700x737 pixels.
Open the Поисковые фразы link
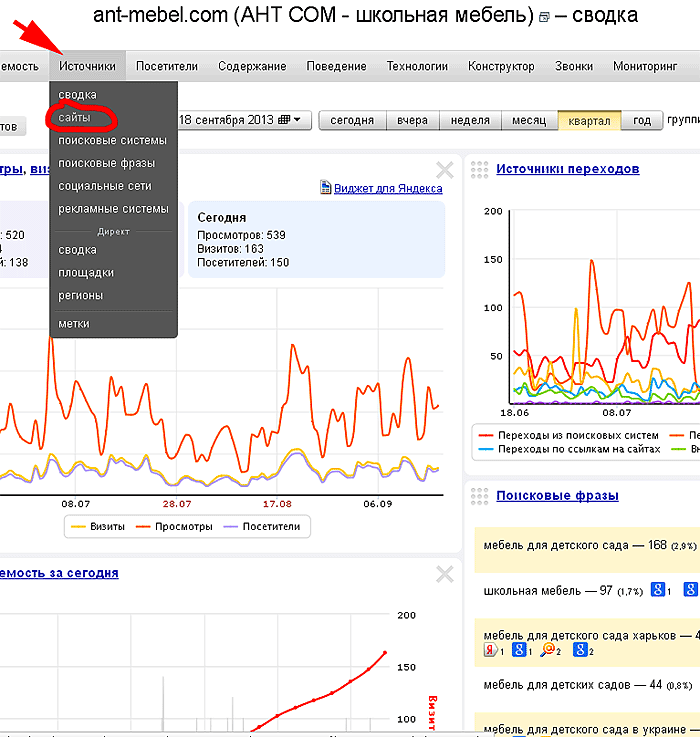point(557,495)
